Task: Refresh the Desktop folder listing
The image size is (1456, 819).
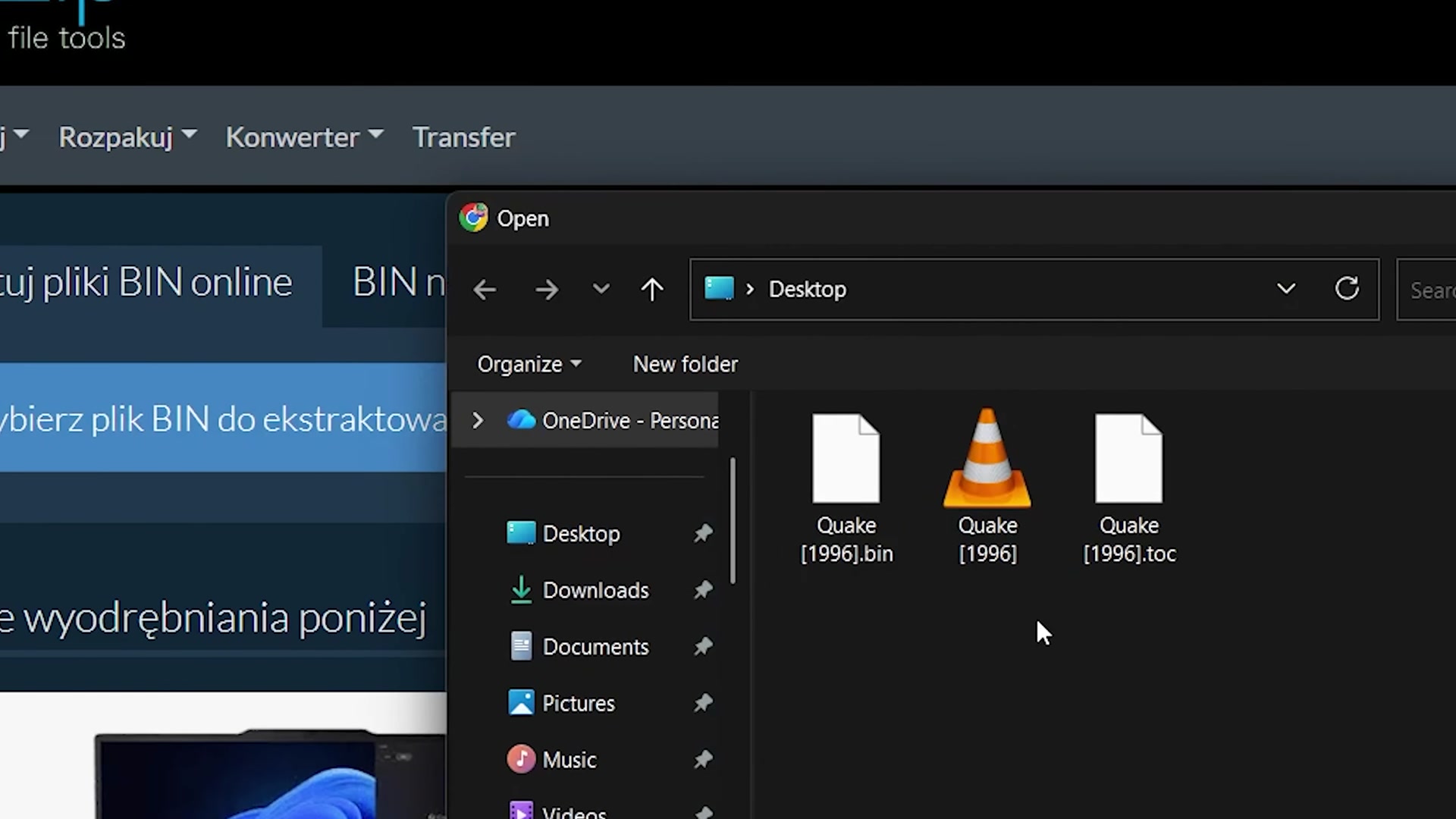Action: point(1347,289)
